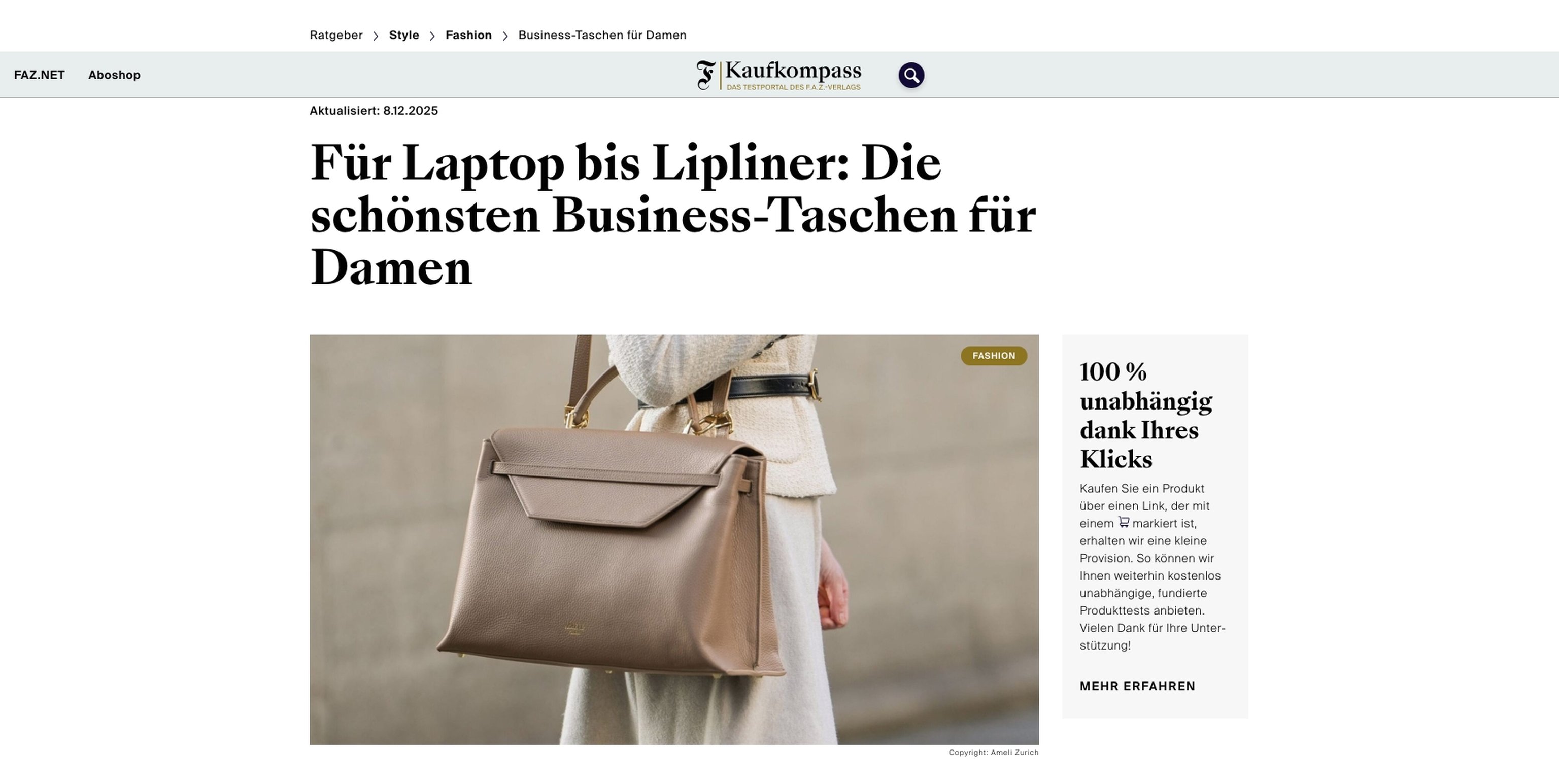The height and width of the screenshot is (784, 1559).
Task: Select the FASHION category badge
Action: (994, 356)
